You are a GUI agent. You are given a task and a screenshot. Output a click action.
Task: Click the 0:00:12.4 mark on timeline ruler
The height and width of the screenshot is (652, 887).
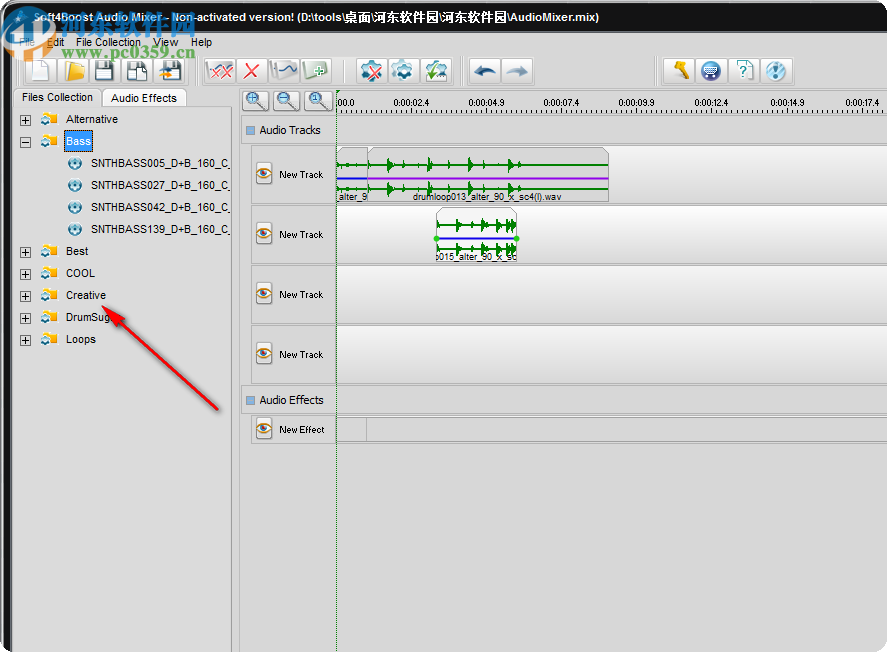tap(711, 103)
